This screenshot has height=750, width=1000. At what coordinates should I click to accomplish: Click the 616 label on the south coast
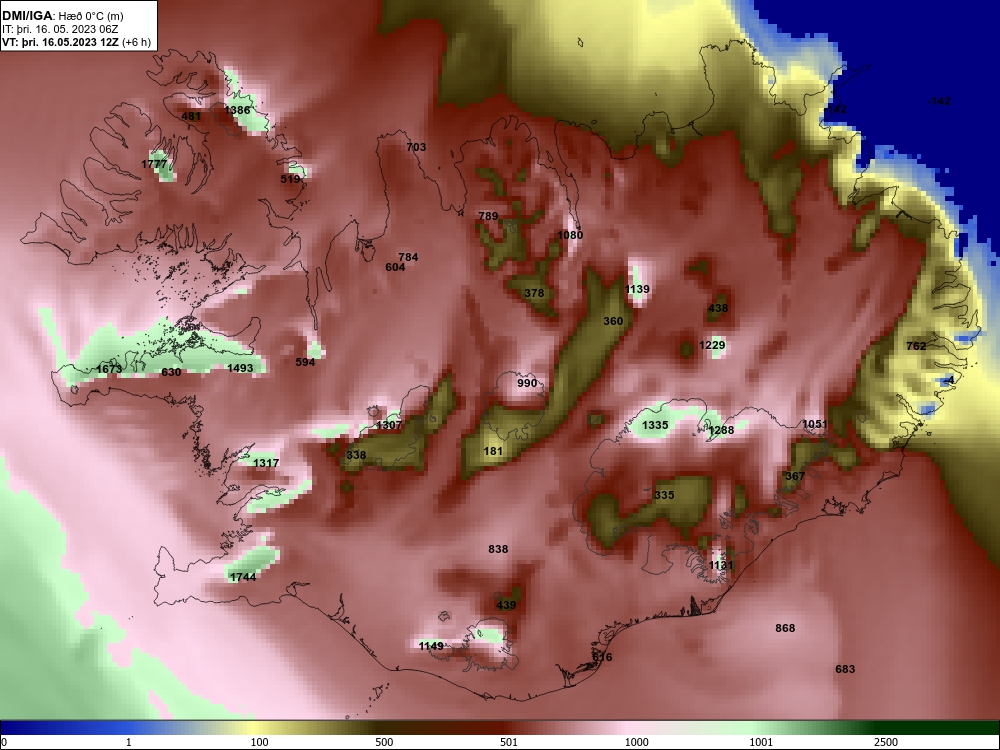[x=602, y=657]
